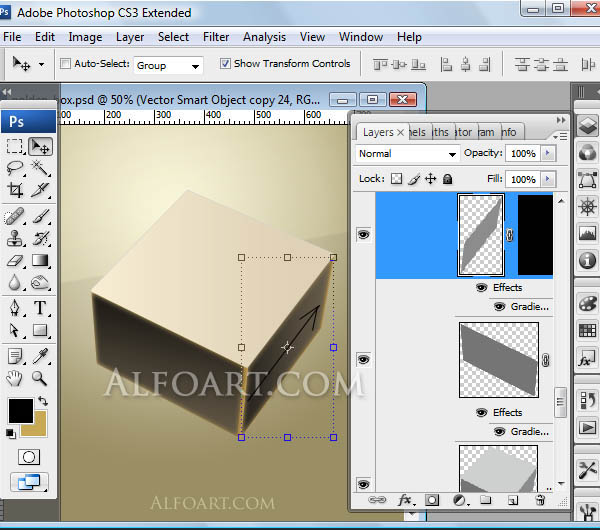Click the link layers button
Screen dimensions: 600x530
377,500
